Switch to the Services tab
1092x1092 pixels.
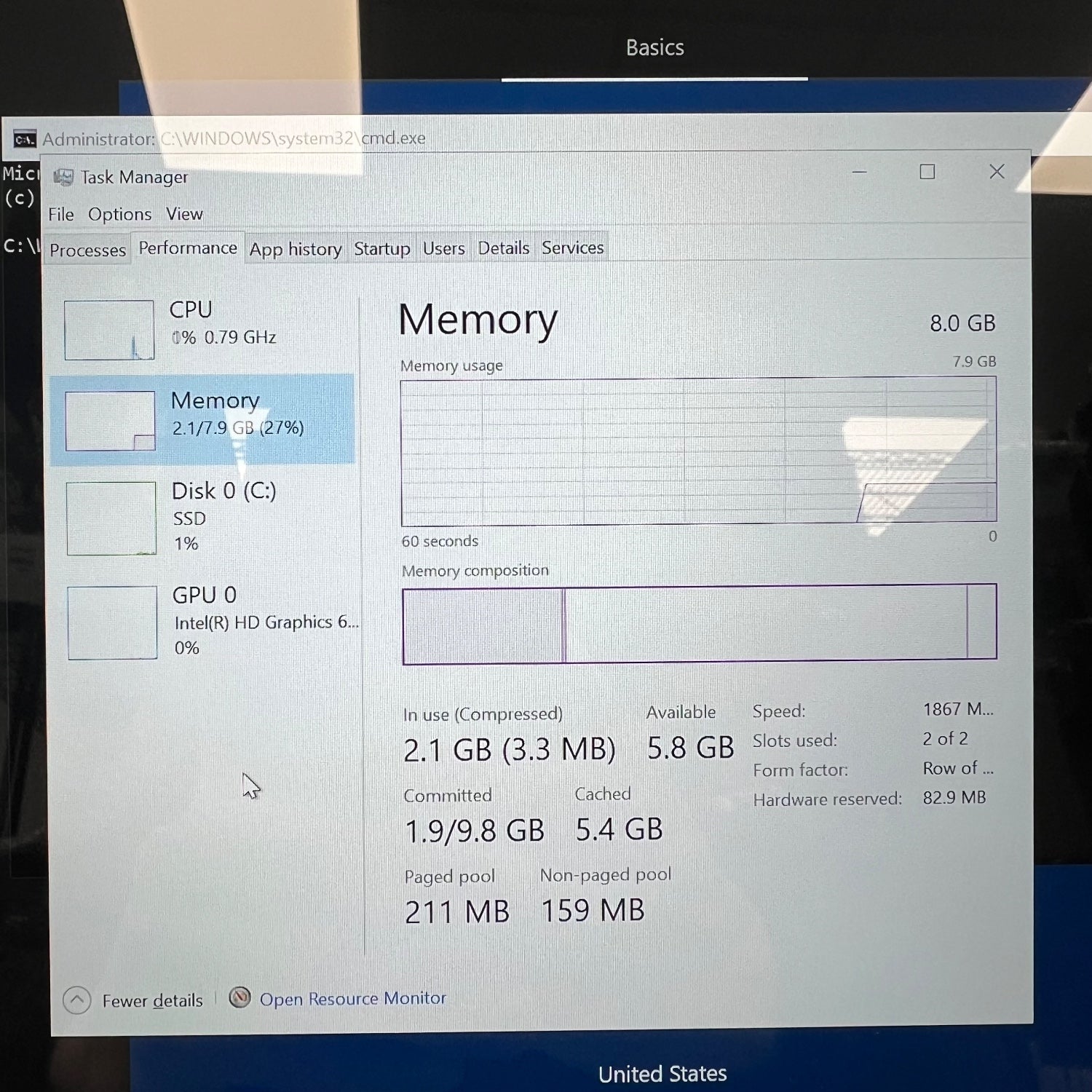[x=572, y=248]
